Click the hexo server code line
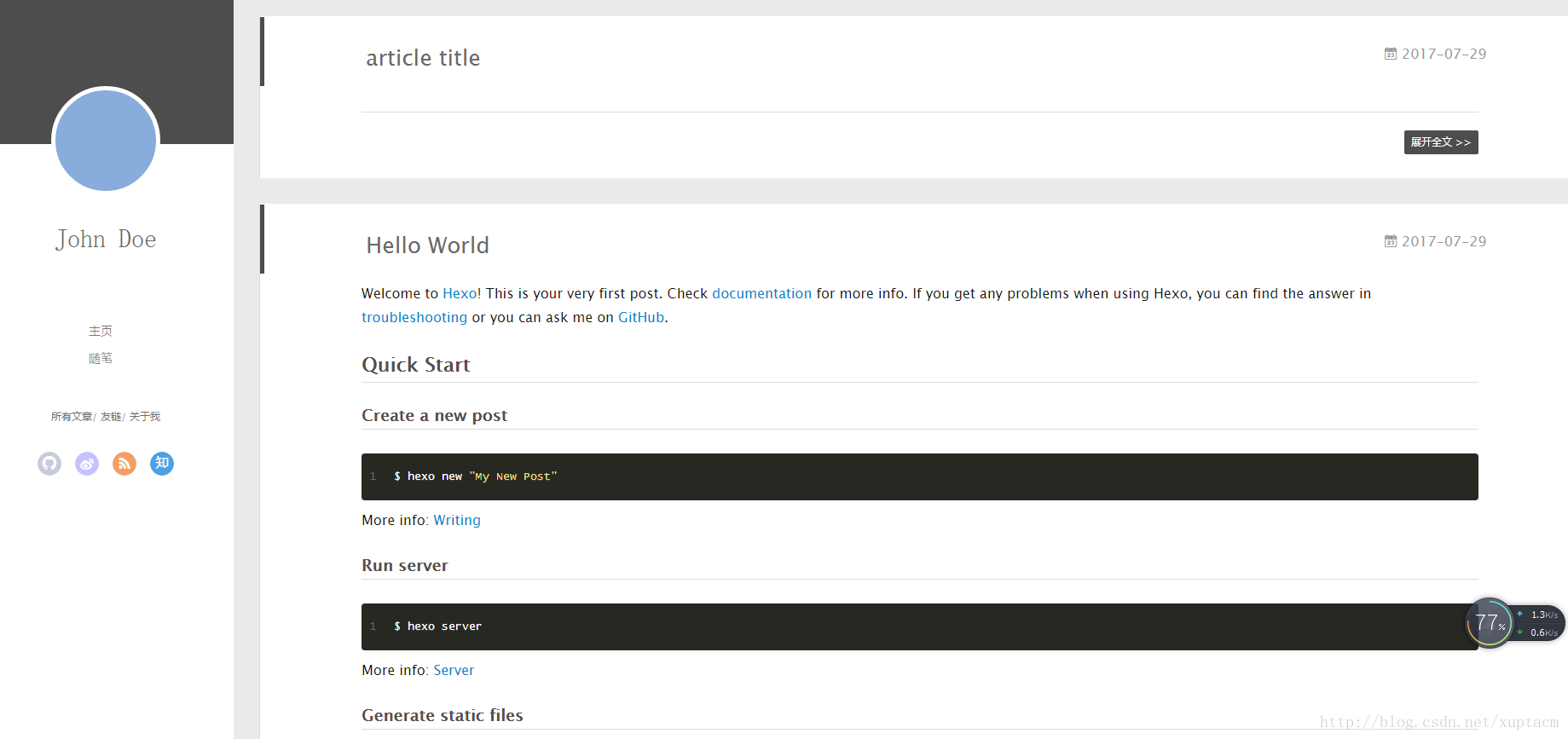The width and height of the screenshot is (1568, 739). tap(437, 626)
